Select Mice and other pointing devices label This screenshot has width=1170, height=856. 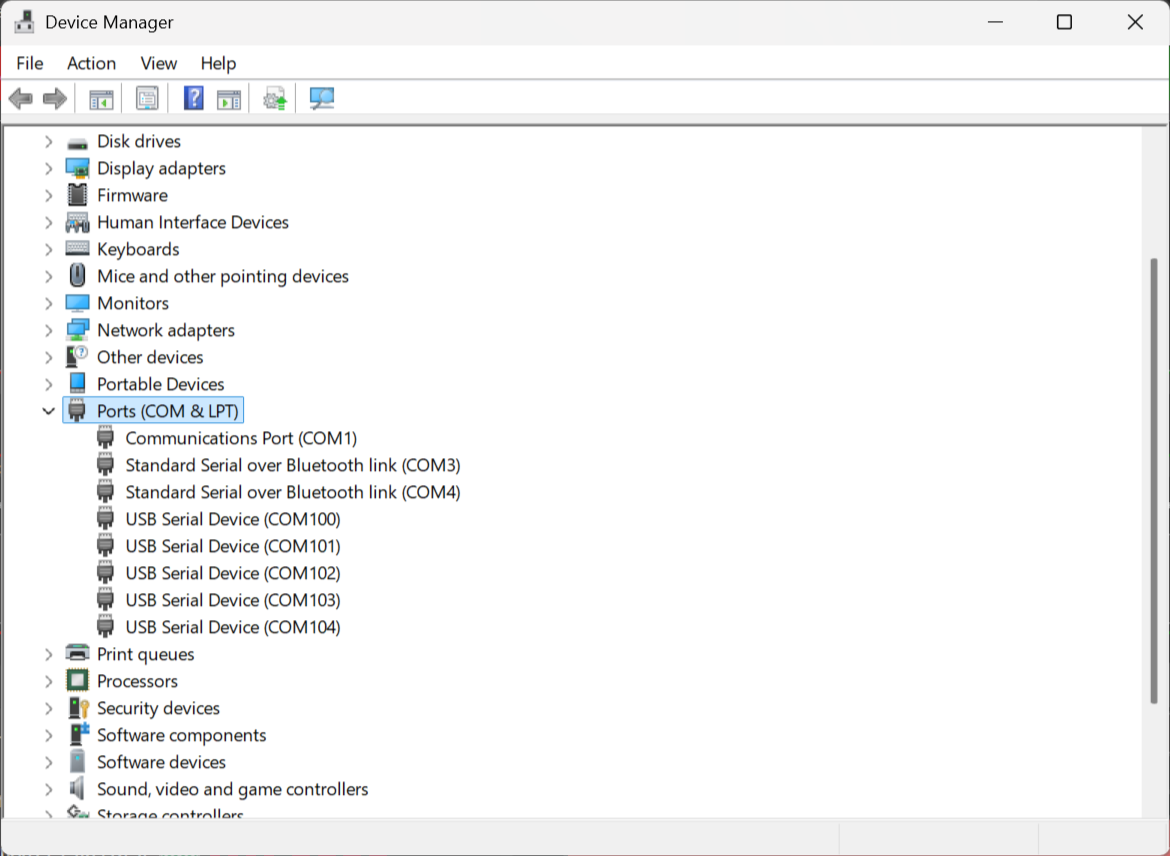pos(223,276)
